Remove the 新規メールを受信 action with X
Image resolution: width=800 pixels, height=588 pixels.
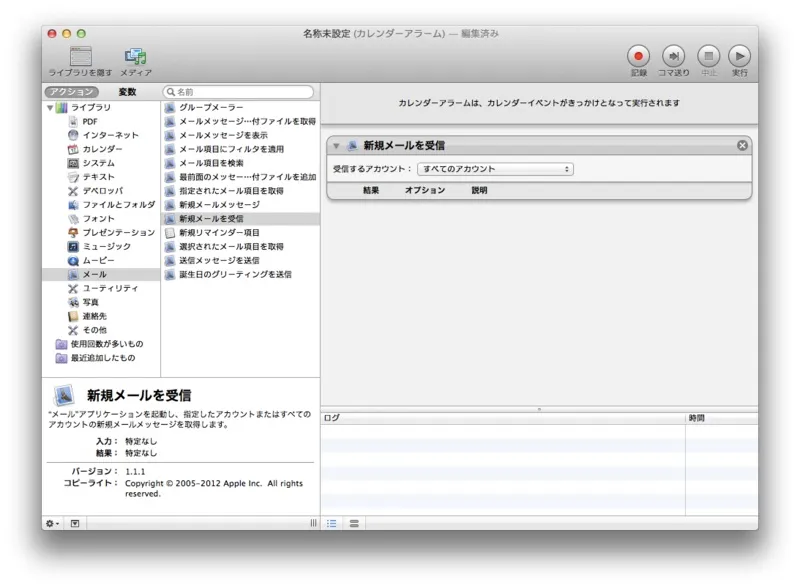tap(742, 146)
